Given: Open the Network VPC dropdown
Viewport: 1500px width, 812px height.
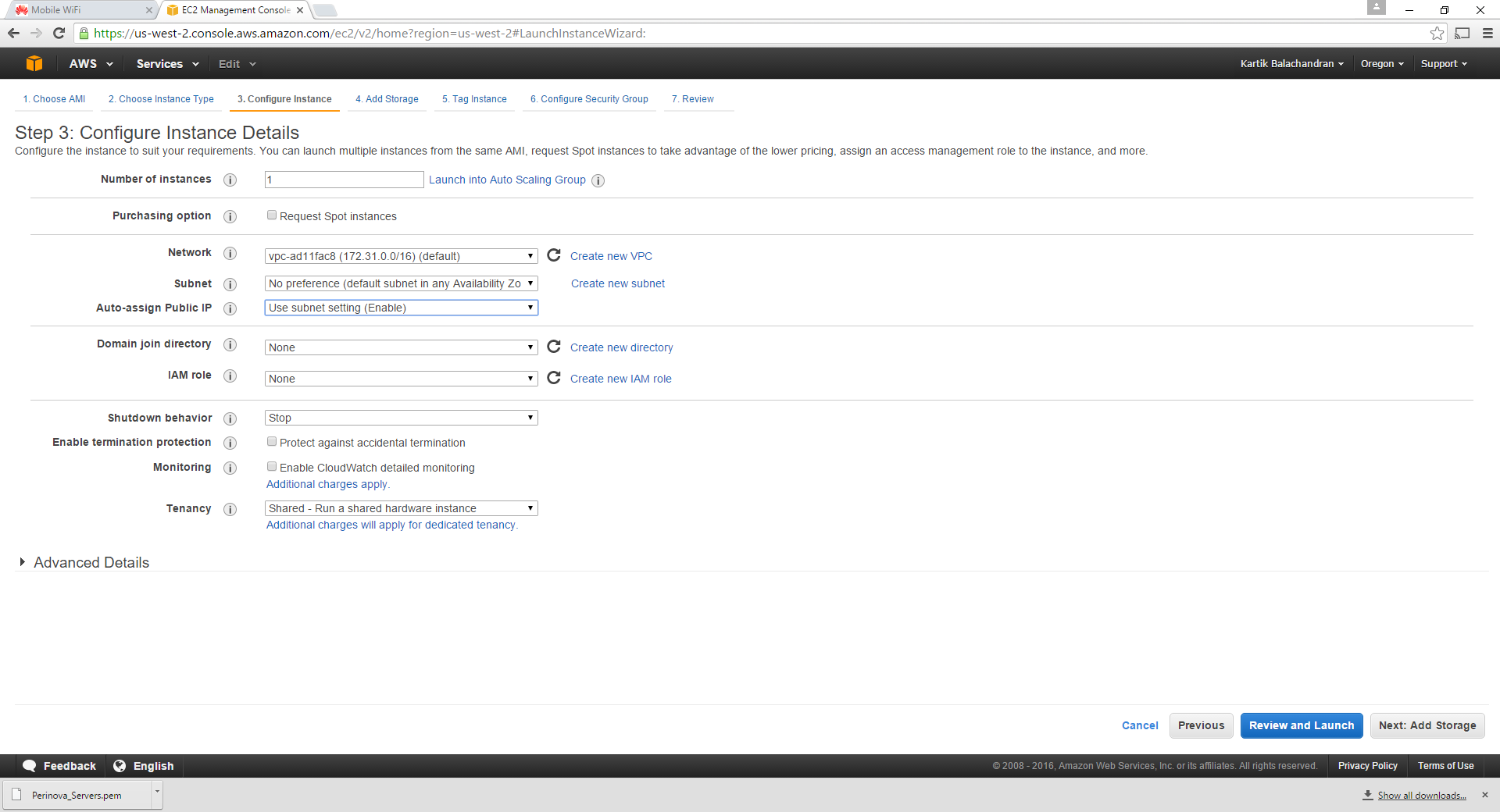Looking at the screenshot, I should (402, 256).
